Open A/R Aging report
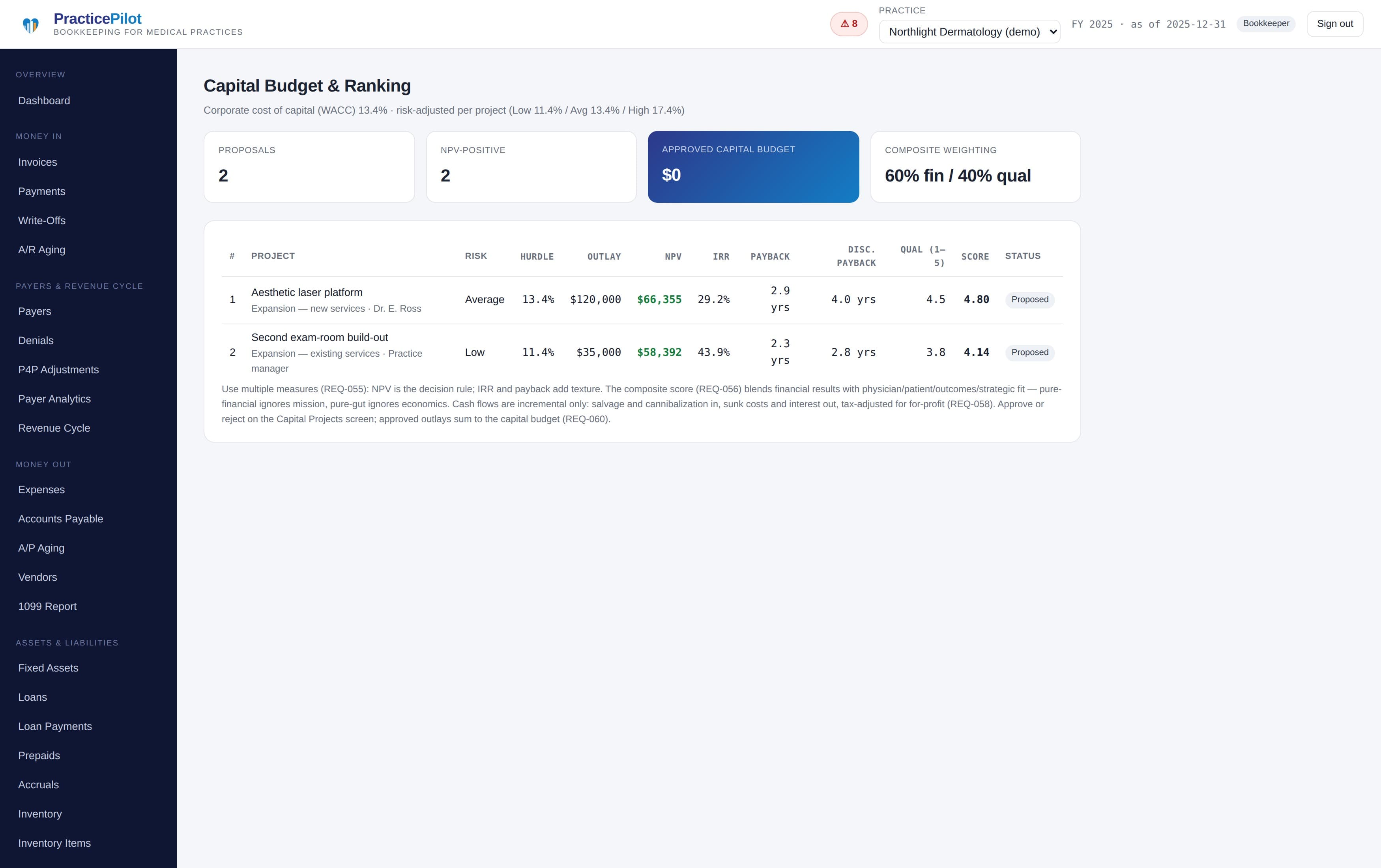This screenshot has width=1381, height=868. (x=42, y=250)
